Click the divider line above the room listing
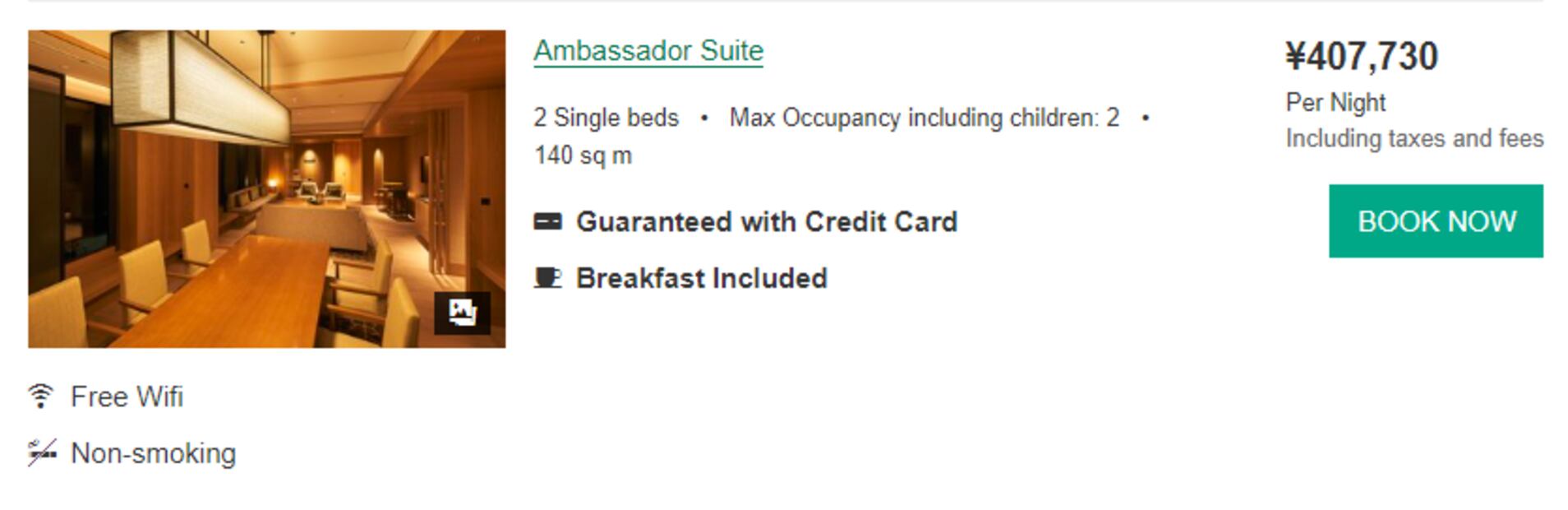The width and height of the screenshot is (1568, 510). pos(785,1)
